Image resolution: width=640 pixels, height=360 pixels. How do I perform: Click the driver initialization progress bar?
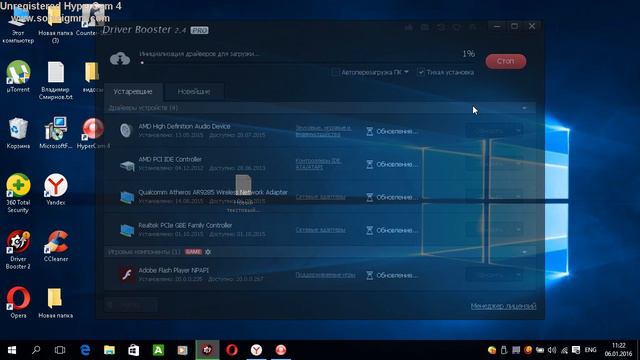(307, 63)
